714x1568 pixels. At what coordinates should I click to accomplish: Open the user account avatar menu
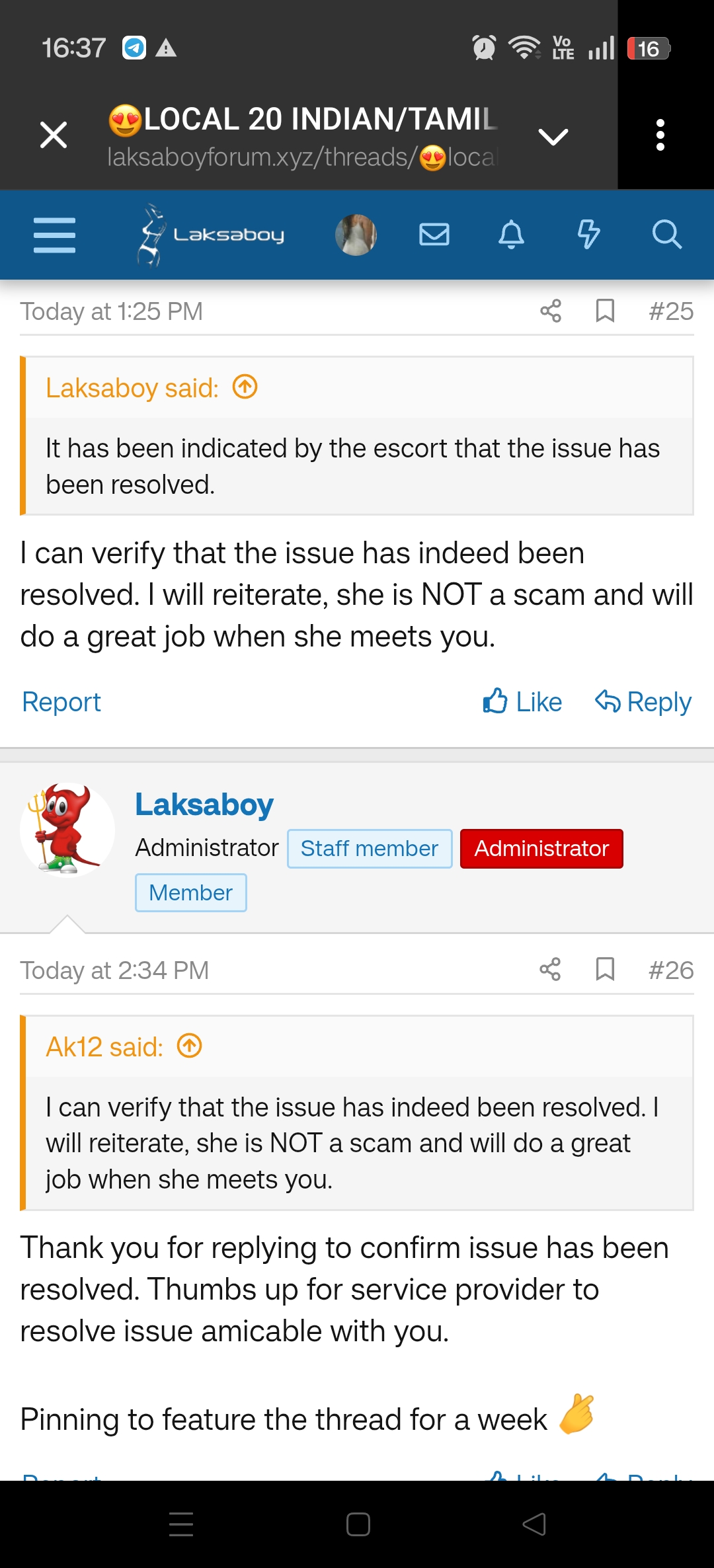tap(356, 235)
